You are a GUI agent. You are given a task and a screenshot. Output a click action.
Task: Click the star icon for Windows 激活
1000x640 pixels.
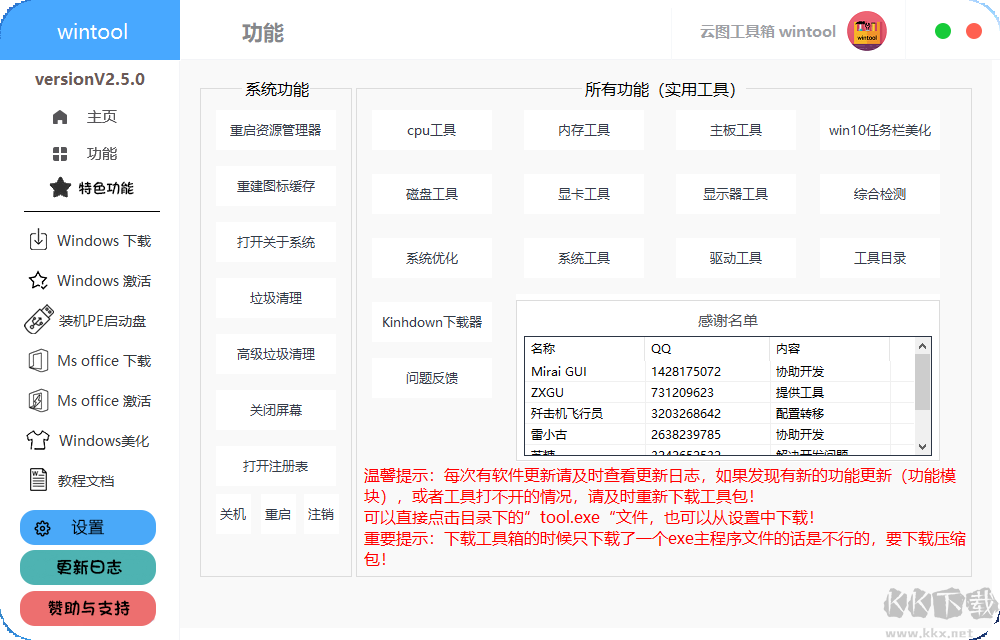[x=37, y=281]
